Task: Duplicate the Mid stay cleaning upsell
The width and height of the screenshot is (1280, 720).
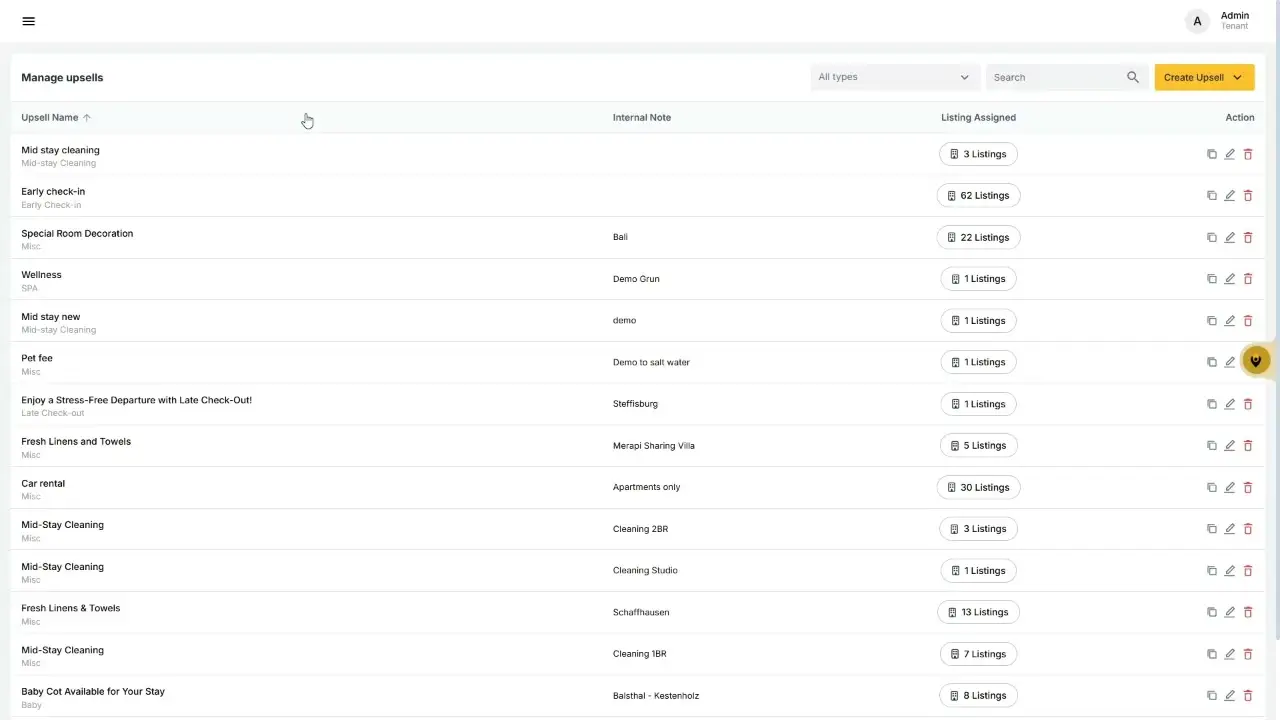Action: click(x=1212, y=154)
